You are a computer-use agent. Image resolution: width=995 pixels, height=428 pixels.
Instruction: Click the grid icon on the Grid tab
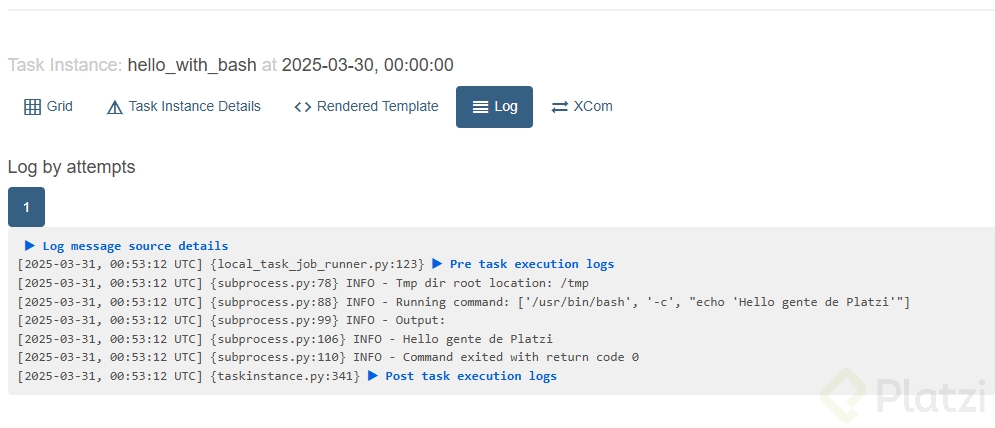click(32, 107)
